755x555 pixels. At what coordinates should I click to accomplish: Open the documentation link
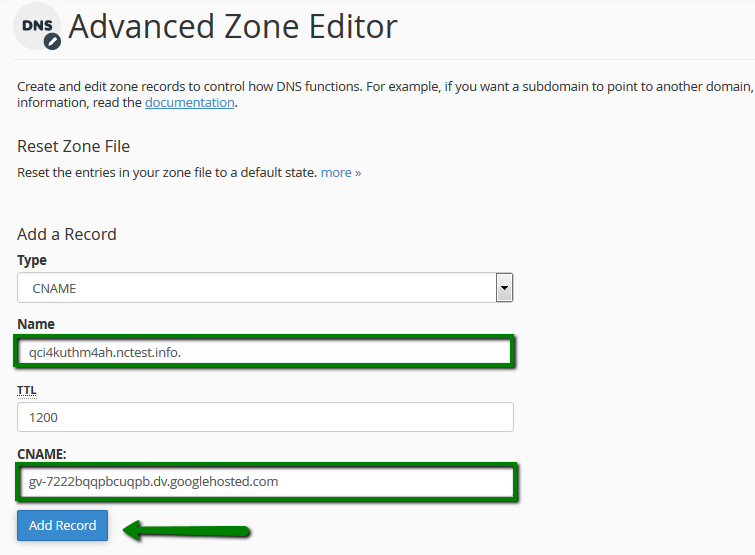190,103
